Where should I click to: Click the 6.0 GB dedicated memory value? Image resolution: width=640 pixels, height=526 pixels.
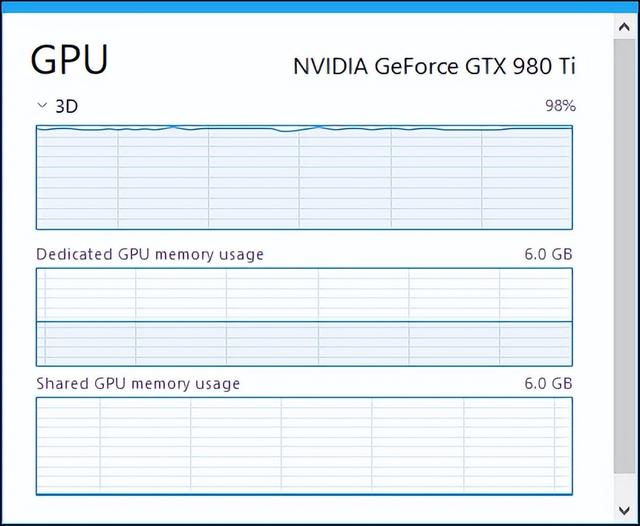(548, 254)
